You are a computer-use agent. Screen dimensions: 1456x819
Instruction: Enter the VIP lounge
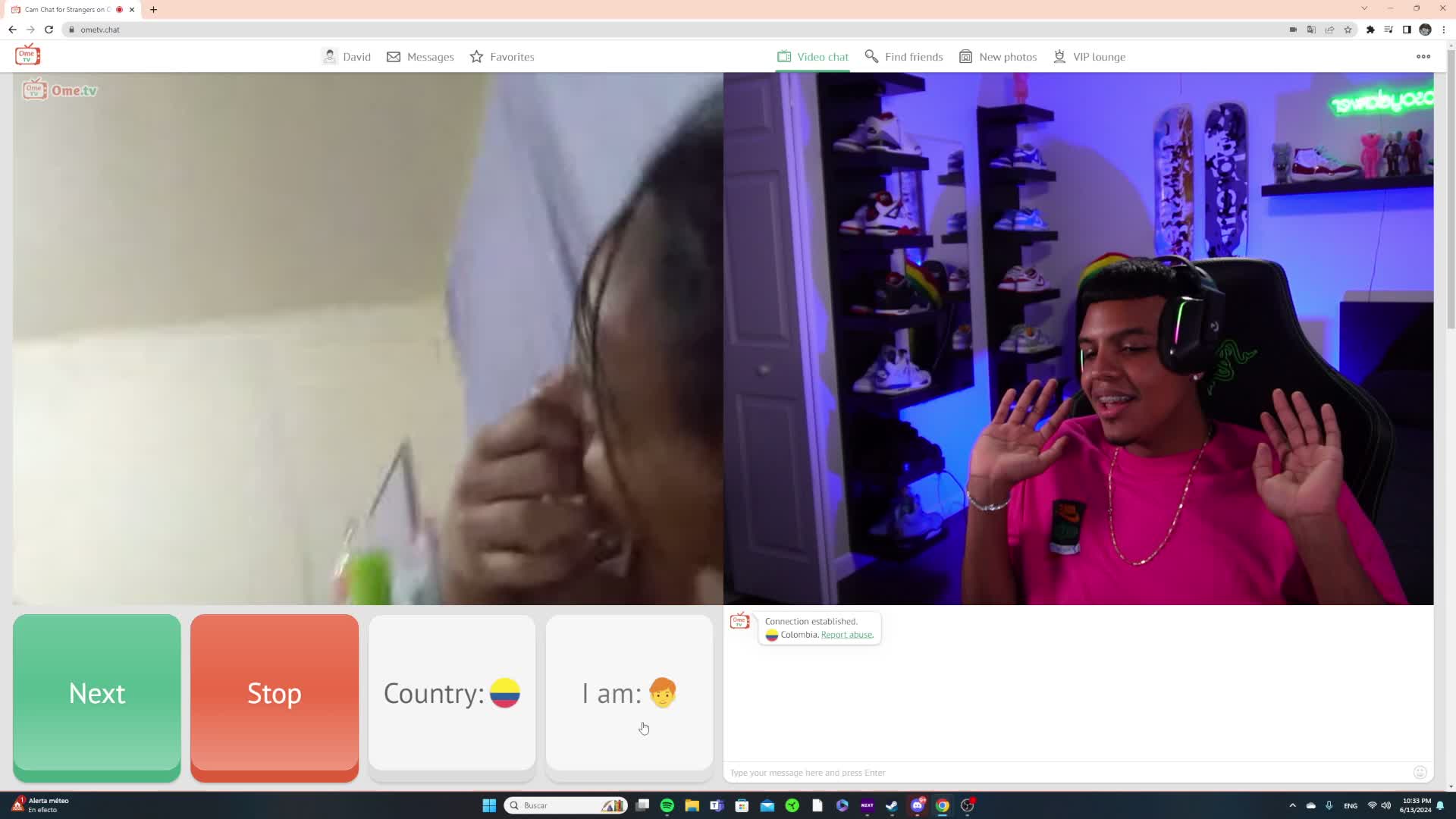point(1090,57)
